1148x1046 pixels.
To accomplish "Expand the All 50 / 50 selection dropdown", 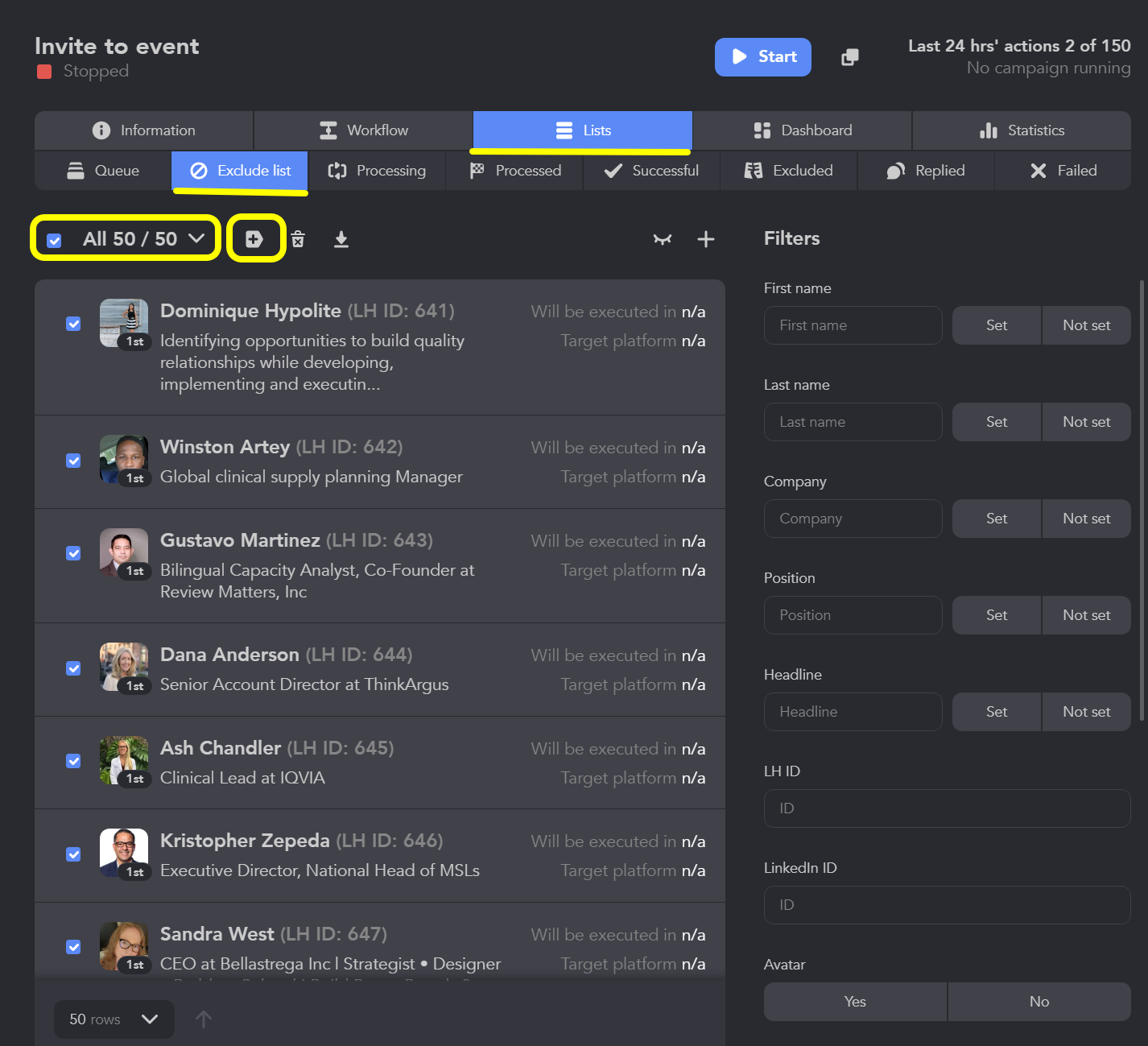I will 196,238.
